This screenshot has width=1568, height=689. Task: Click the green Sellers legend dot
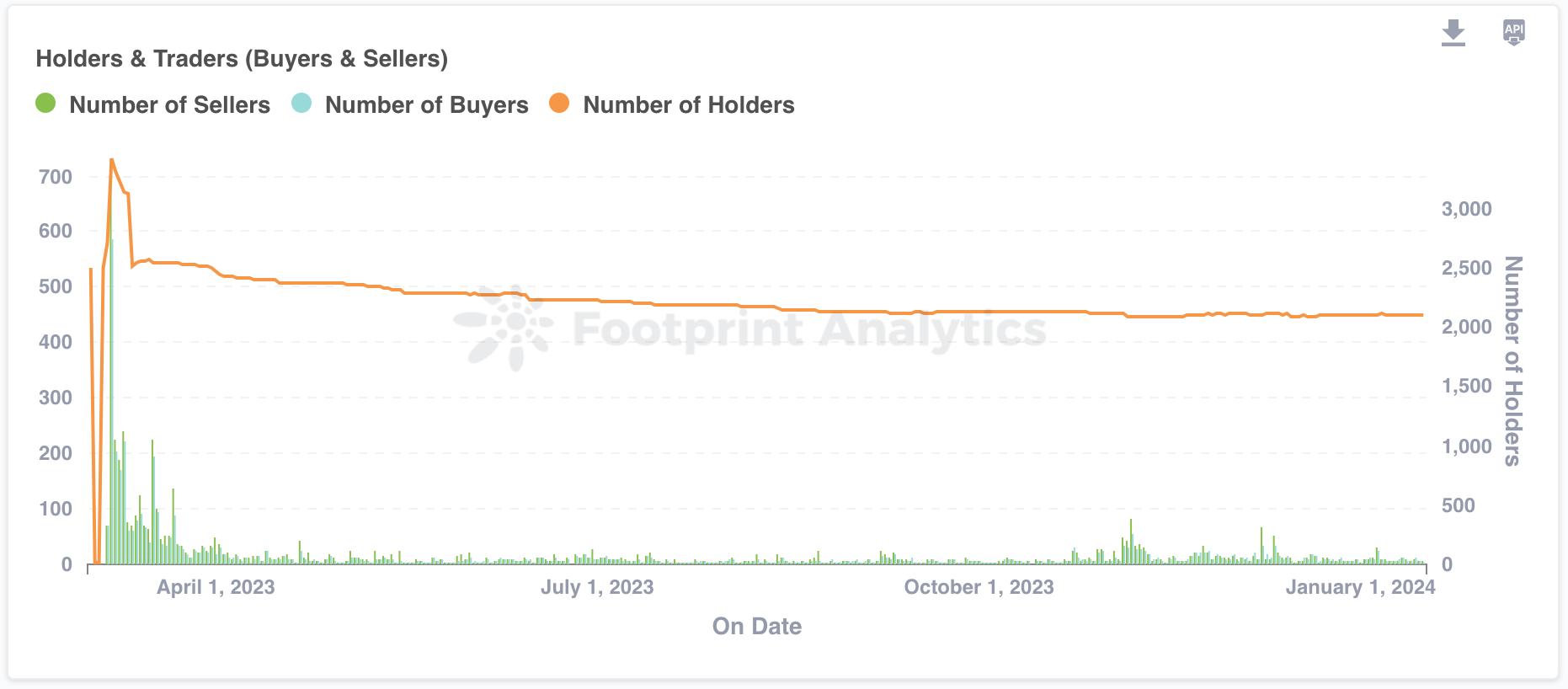click(x=45, y=104)
